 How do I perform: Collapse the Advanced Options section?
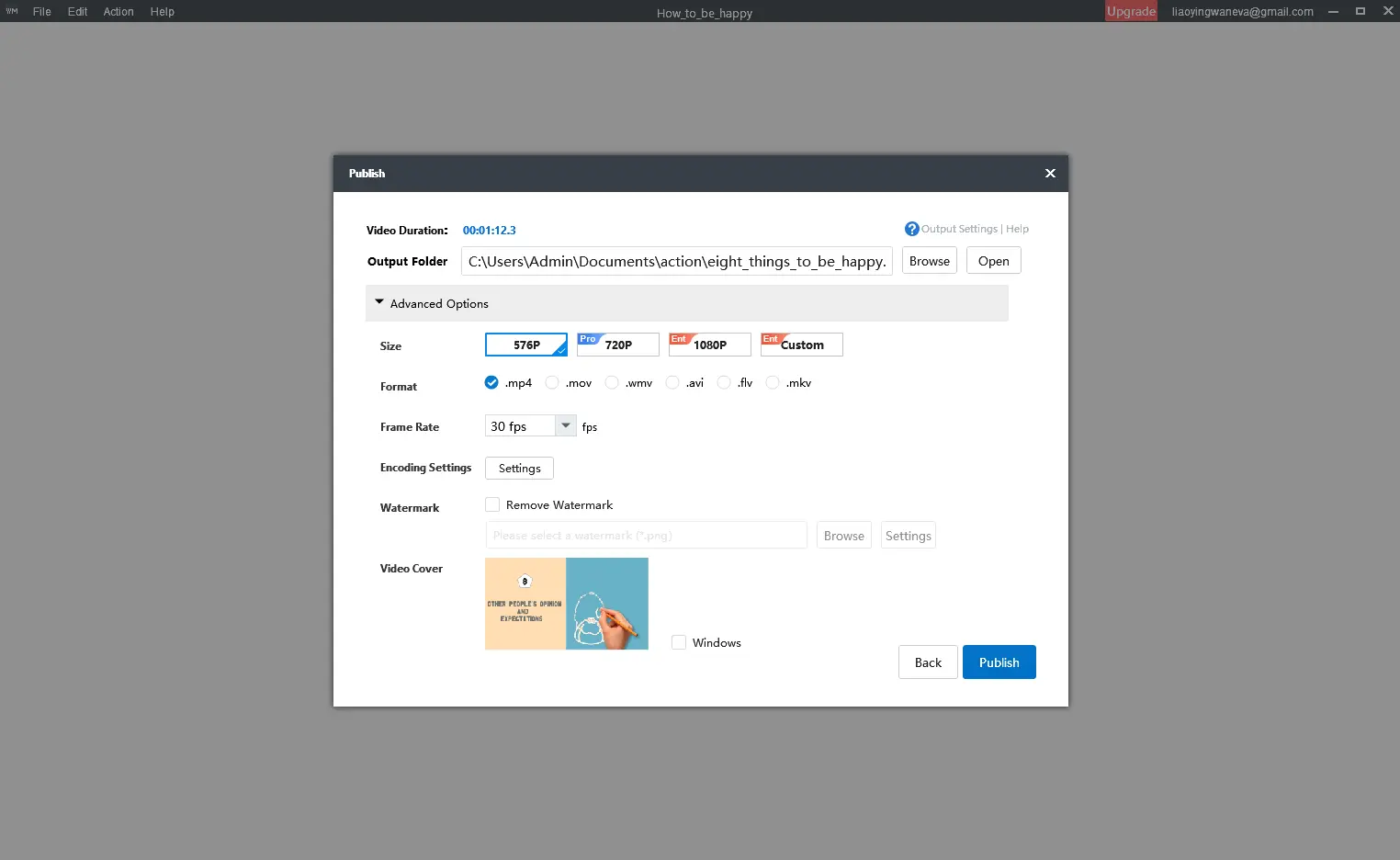[x=379, y=302]
